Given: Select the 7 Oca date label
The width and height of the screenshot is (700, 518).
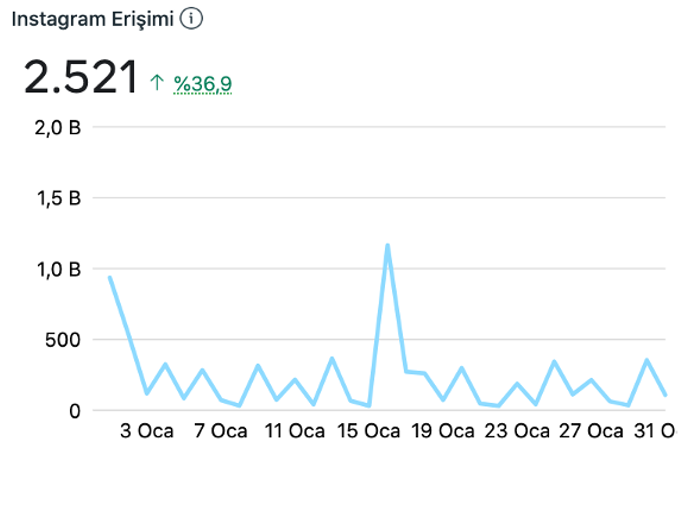Looking at the screenshot, I should [x=221, y=431].
